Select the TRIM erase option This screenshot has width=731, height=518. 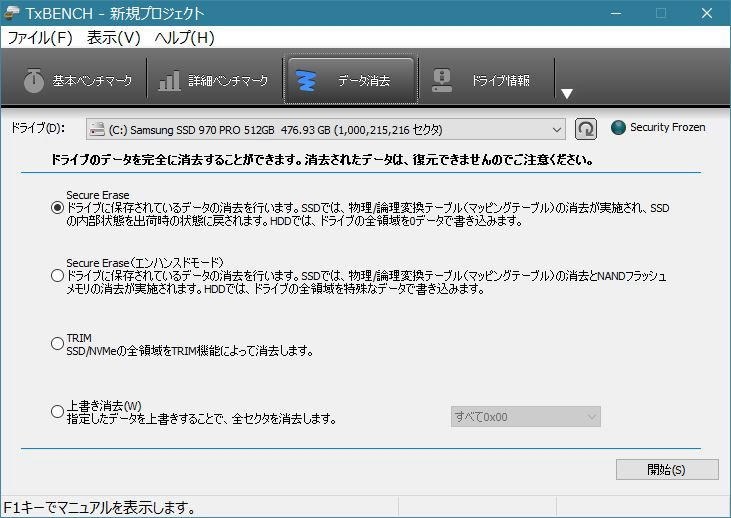[x=57, y=344]
